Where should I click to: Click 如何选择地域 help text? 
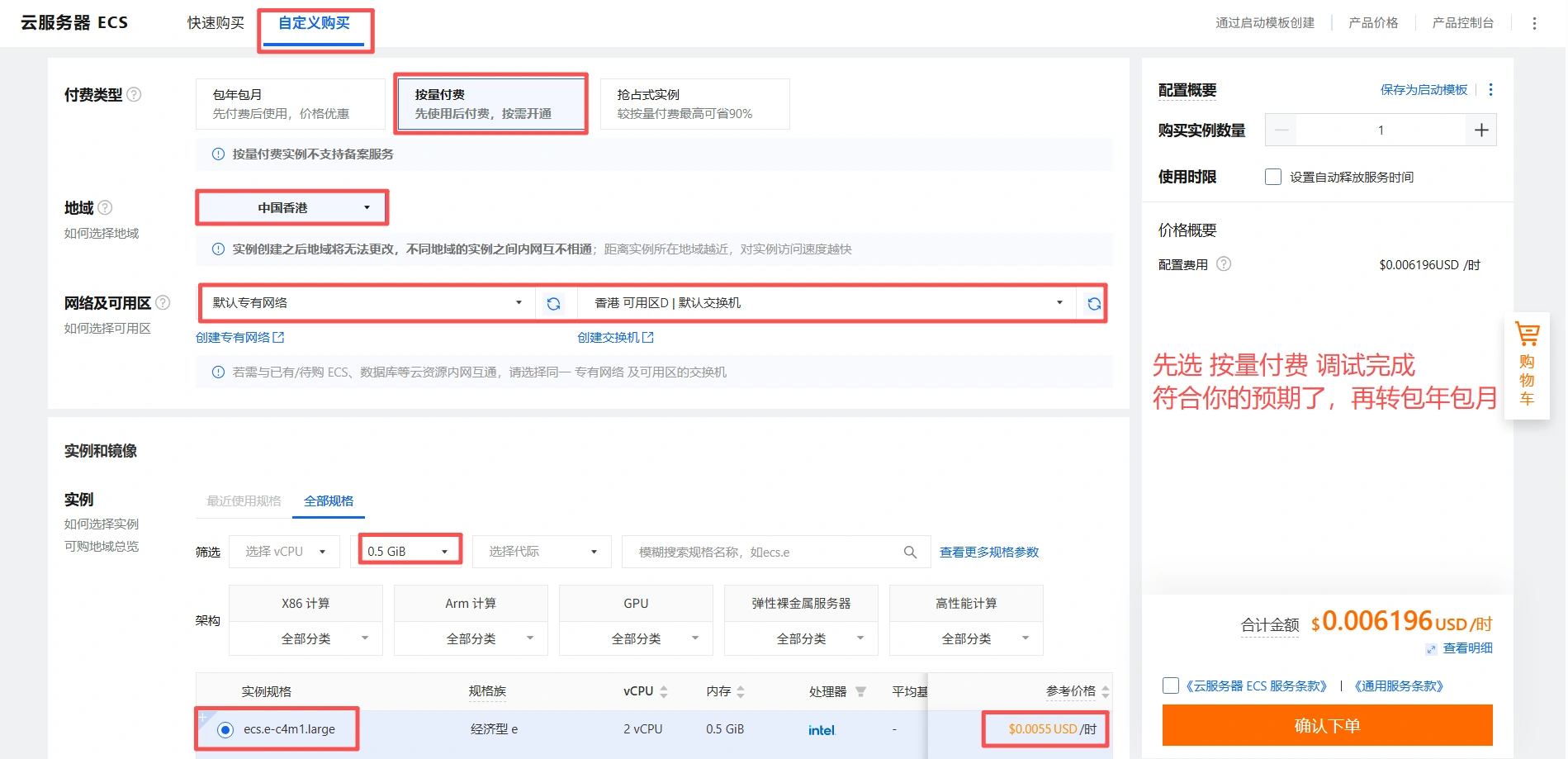[102, 233]
